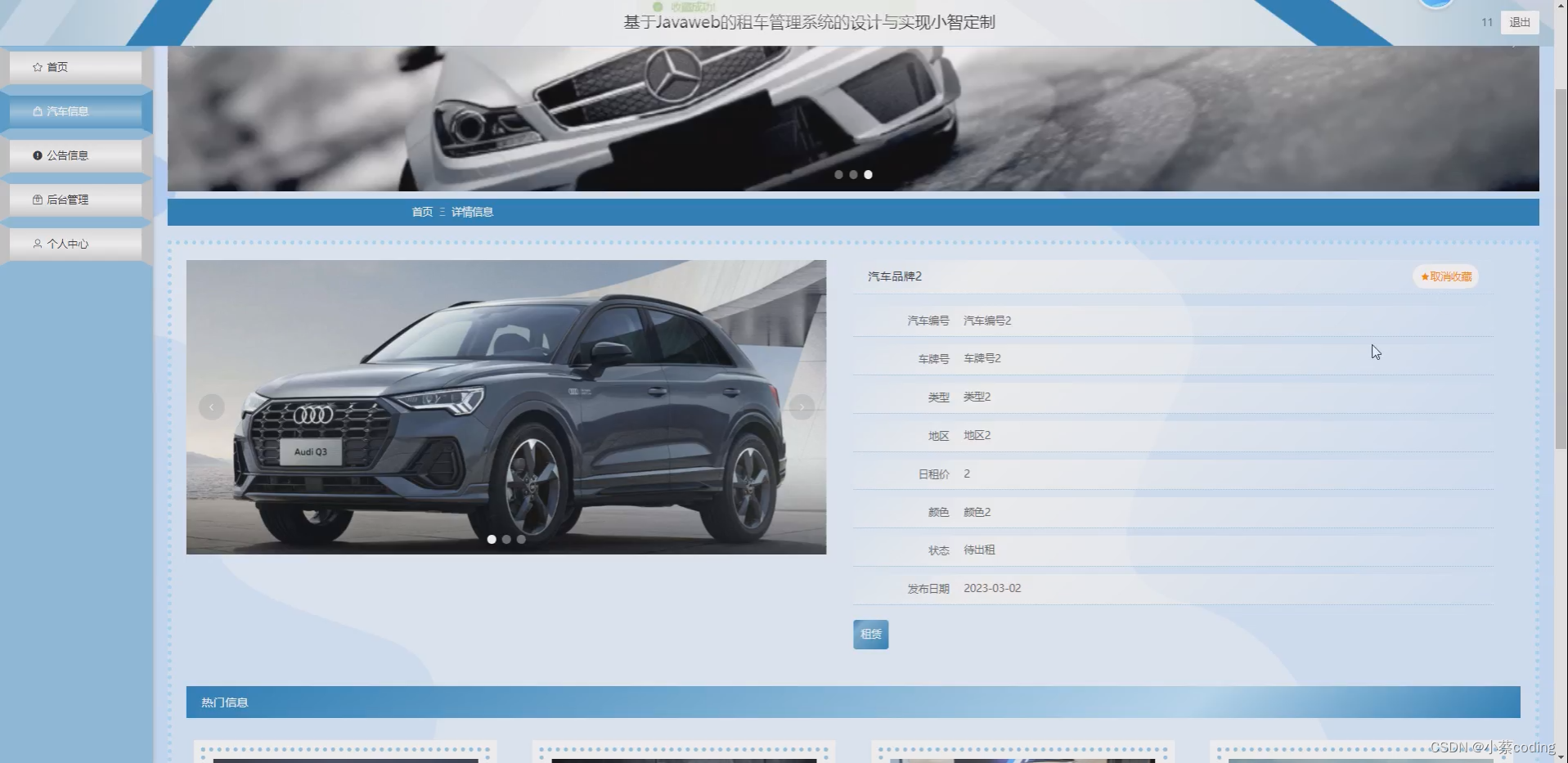Show next car image with right arrow
The width and height of the screenshot is (1568, 763).
click(x=802, y=406)
